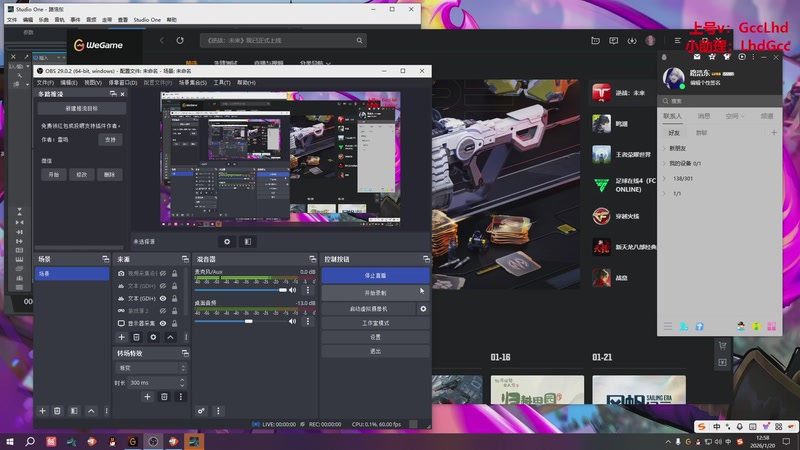This screenshot has height=450, width=800.
Task: Step the 300 ms transition duration spinner
Action: [x=182, y=382]
